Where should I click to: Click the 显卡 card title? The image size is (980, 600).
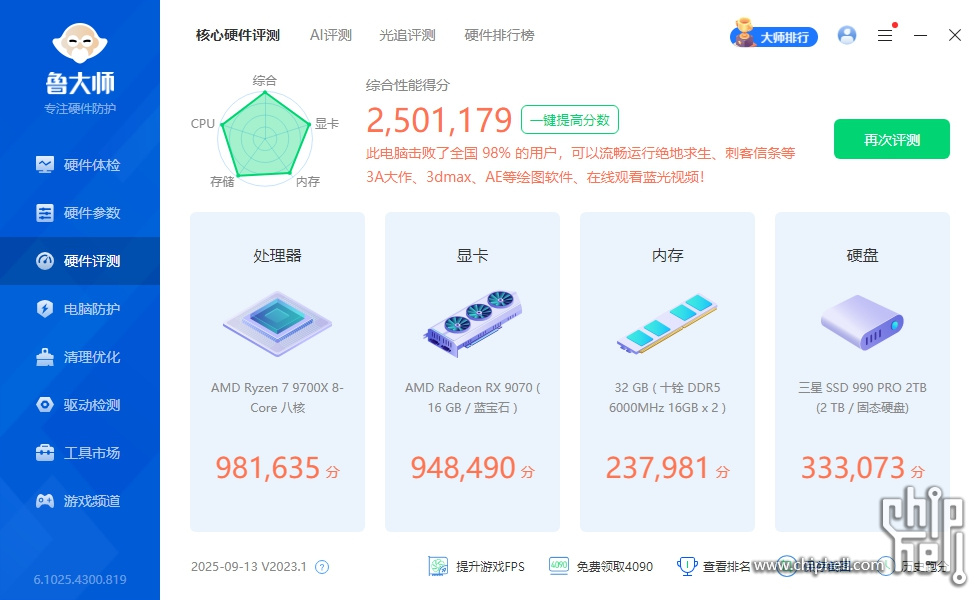(472, 256)
